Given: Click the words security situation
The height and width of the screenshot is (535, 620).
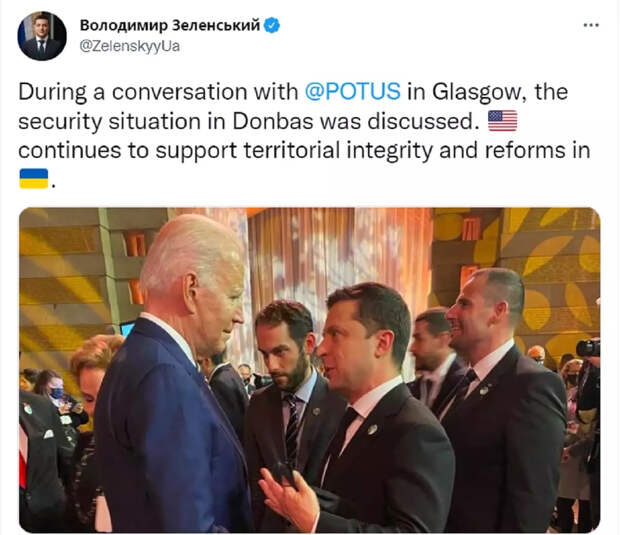Looking at the screenshot, I should (x=110, y=121).
